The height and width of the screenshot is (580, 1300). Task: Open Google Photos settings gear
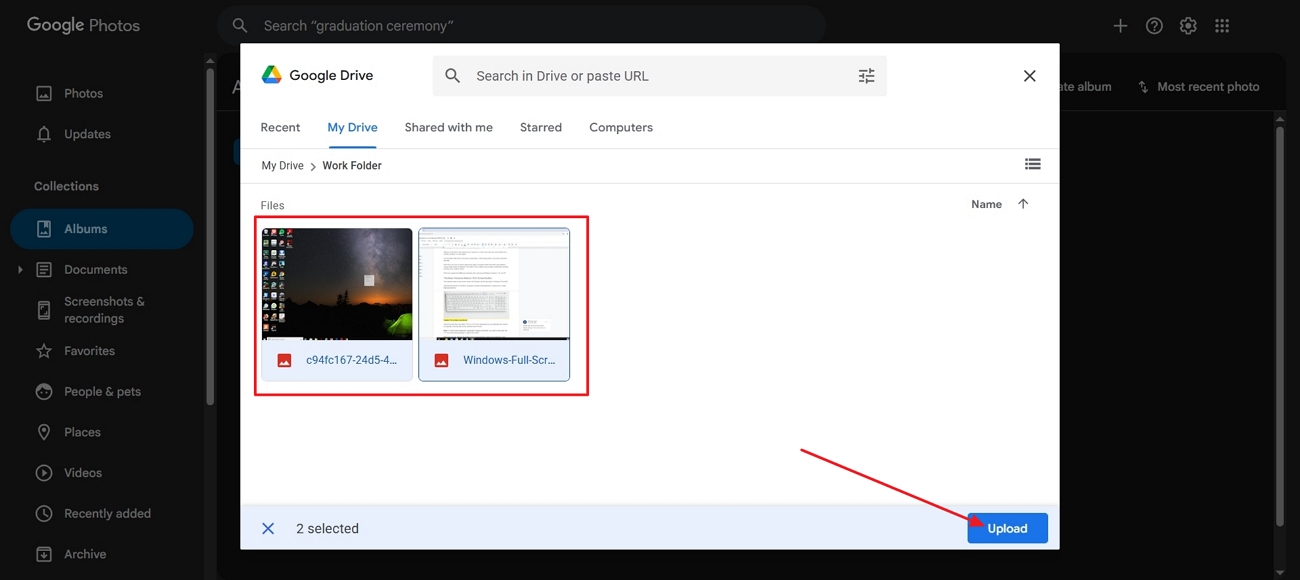pyautogui.click(x=1188, y=26)
